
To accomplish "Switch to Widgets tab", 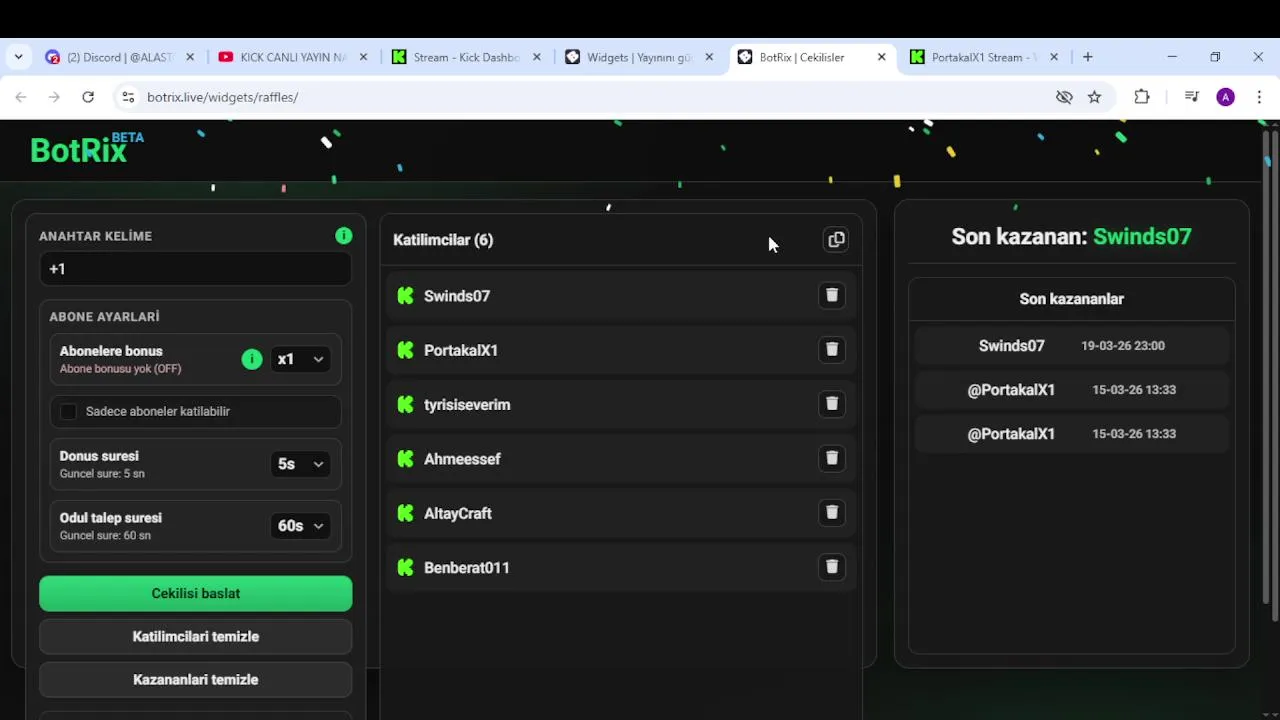I will (x=638, y=57).
